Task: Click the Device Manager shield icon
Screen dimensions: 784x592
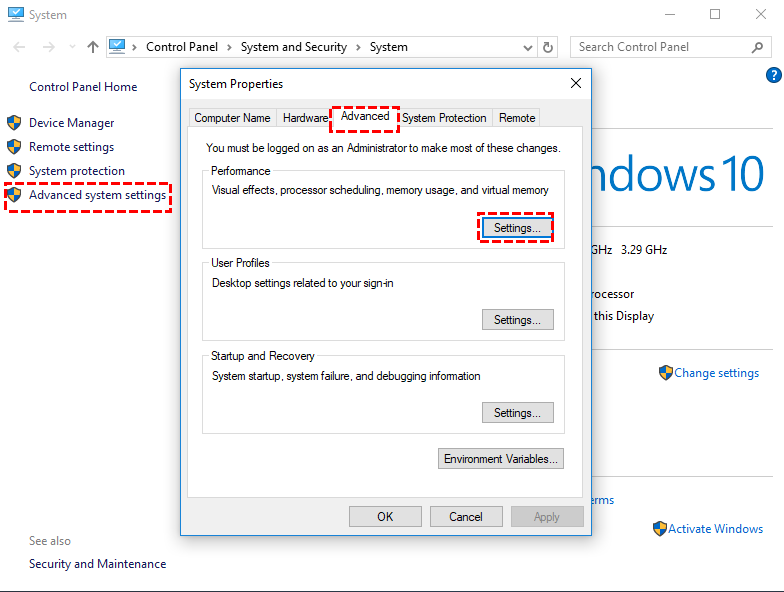Action: tap(14, 122)
